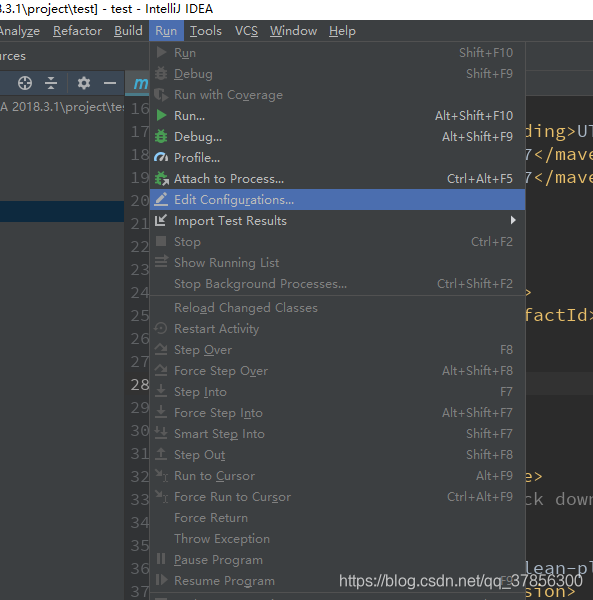Open the Tools menu
593x600 pixels.
click(x=206, y=31)
